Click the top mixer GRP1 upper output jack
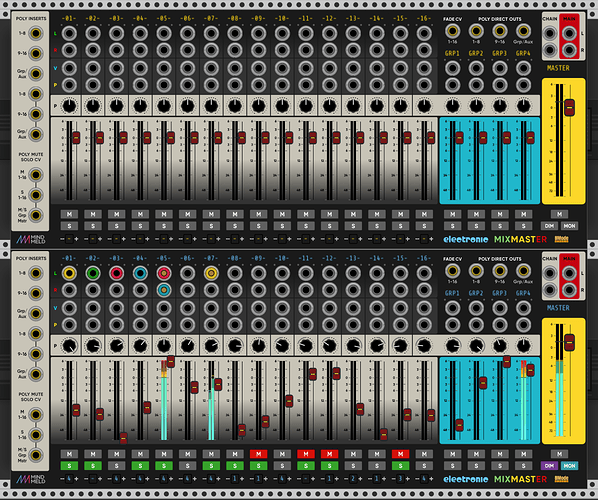Viewport: 598px width, 500px height. tap(452, 68)
